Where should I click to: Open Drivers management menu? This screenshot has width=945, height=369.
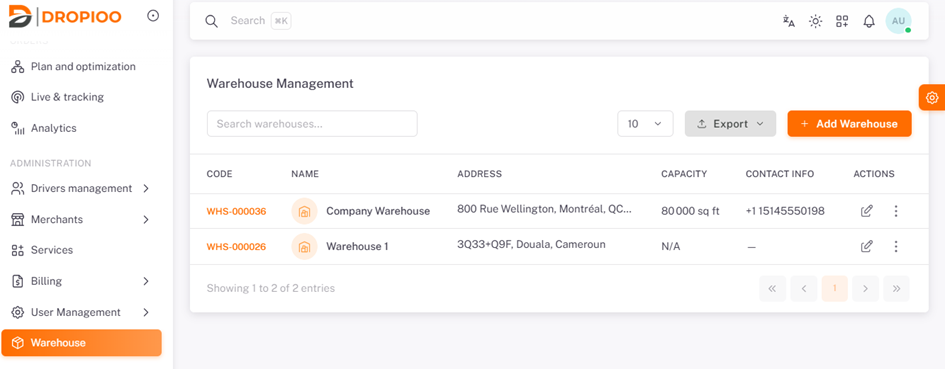(81, 188)
